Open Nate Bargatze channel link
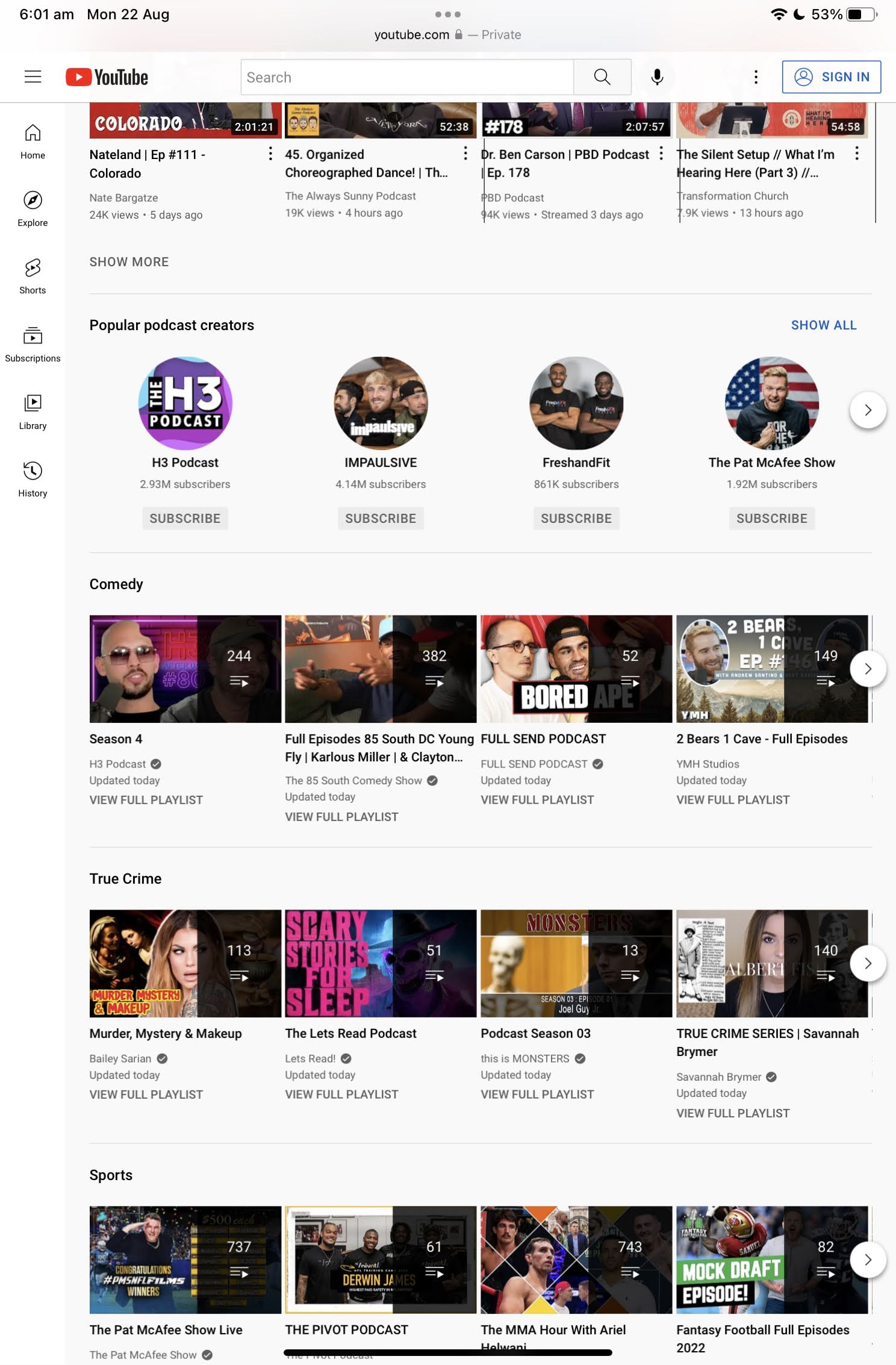 coord(123,198)
